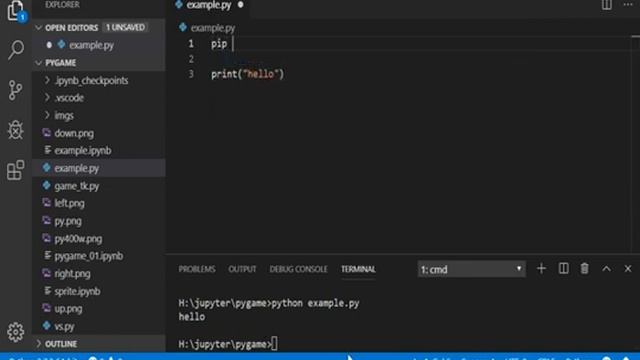Maximize the panel with up chevron

point(607,269)
